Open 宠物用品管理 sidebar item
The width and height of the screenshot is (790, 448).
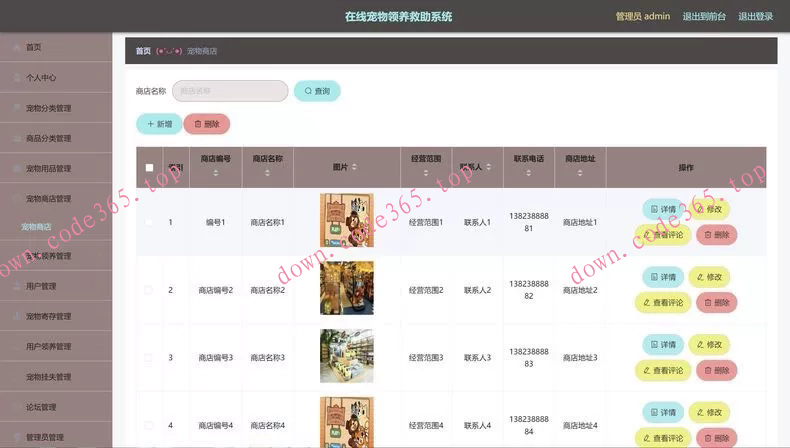pyautogui.click(x=55, y=168)
